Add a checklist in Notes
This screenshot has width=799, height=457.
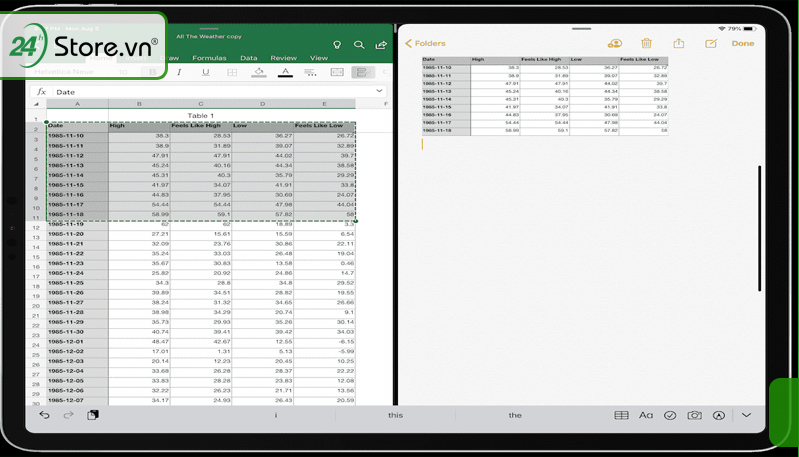pyautogui.click(x=670, y=415)
